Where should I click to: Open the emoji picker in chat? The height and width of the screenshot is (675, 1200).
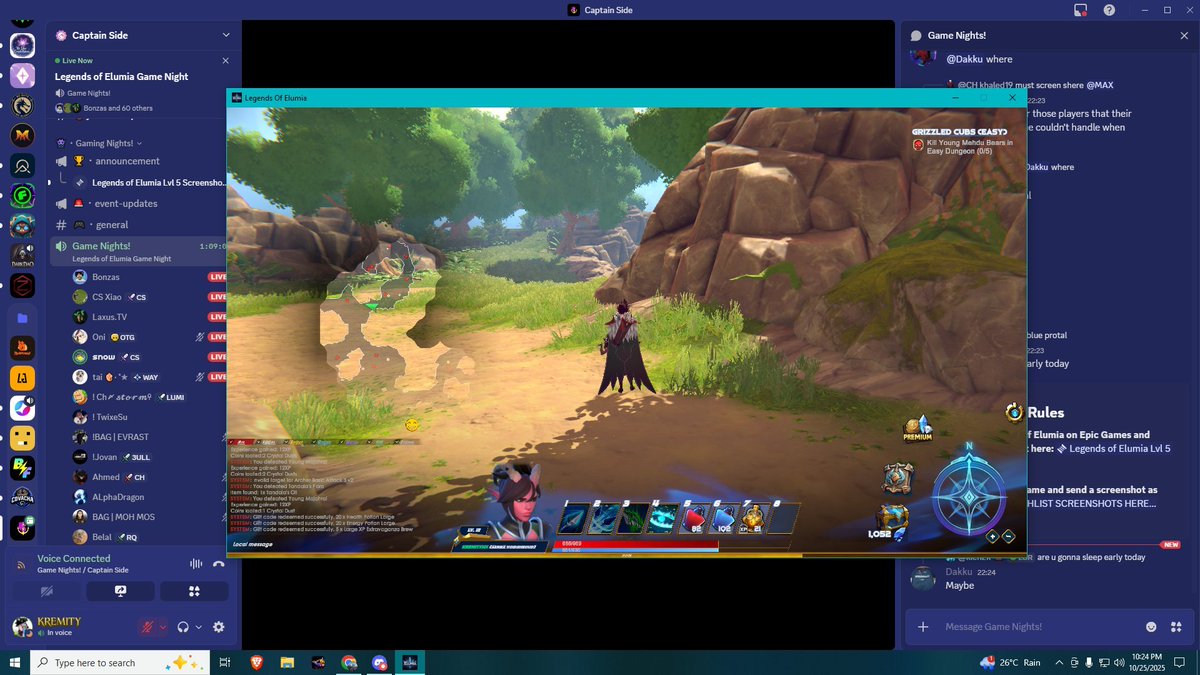[1152, 626]
